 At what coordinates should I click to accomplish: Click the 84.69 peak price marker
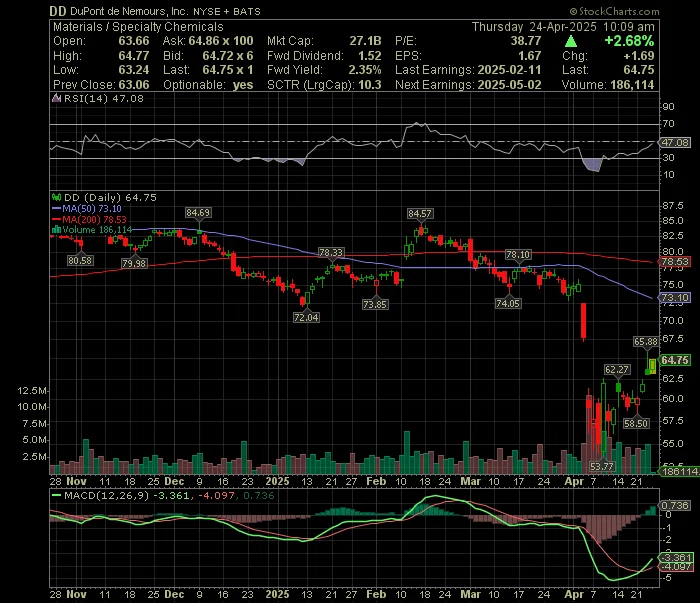pyautogui.click(x=198, y=212)
